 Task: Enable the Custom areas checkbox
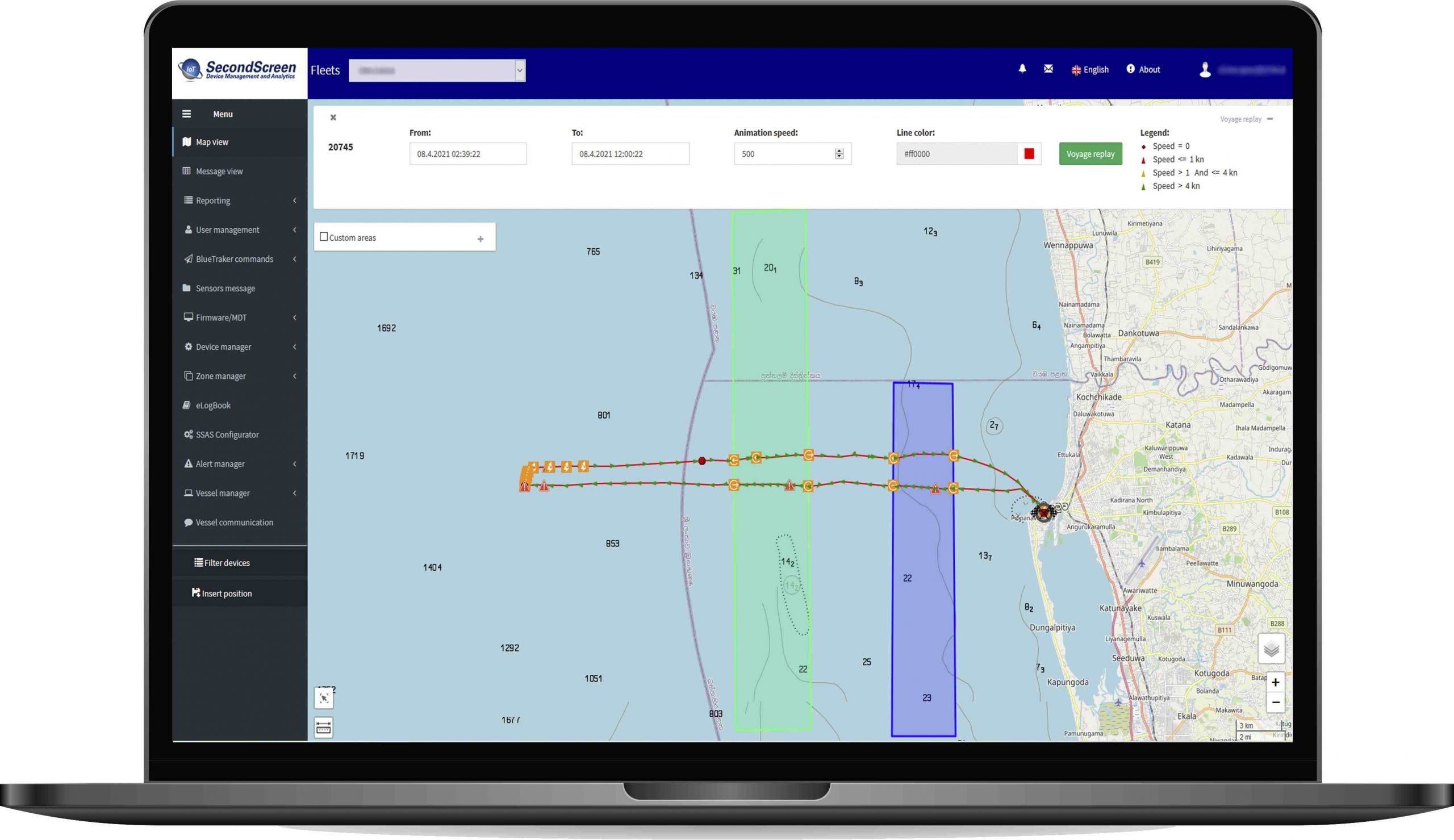tap(324, 237)
